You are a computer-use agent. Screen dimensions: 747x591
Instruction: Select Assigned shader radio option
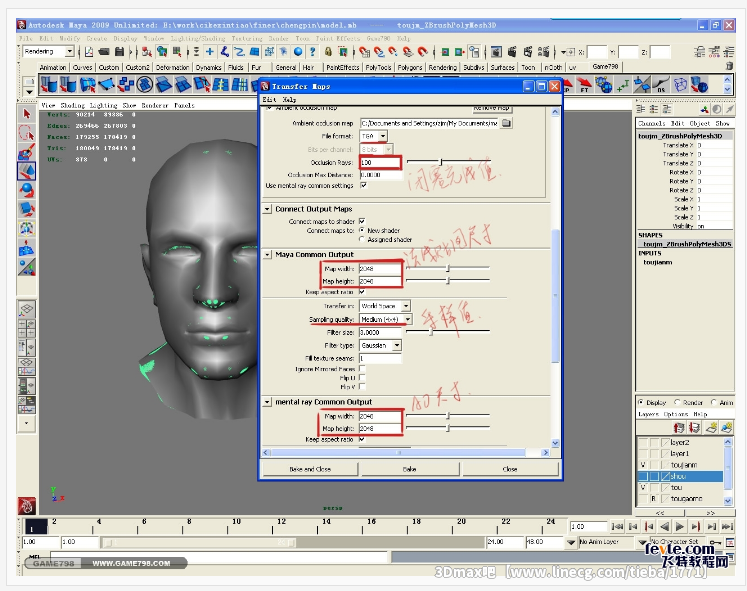(x=362, y=239)
